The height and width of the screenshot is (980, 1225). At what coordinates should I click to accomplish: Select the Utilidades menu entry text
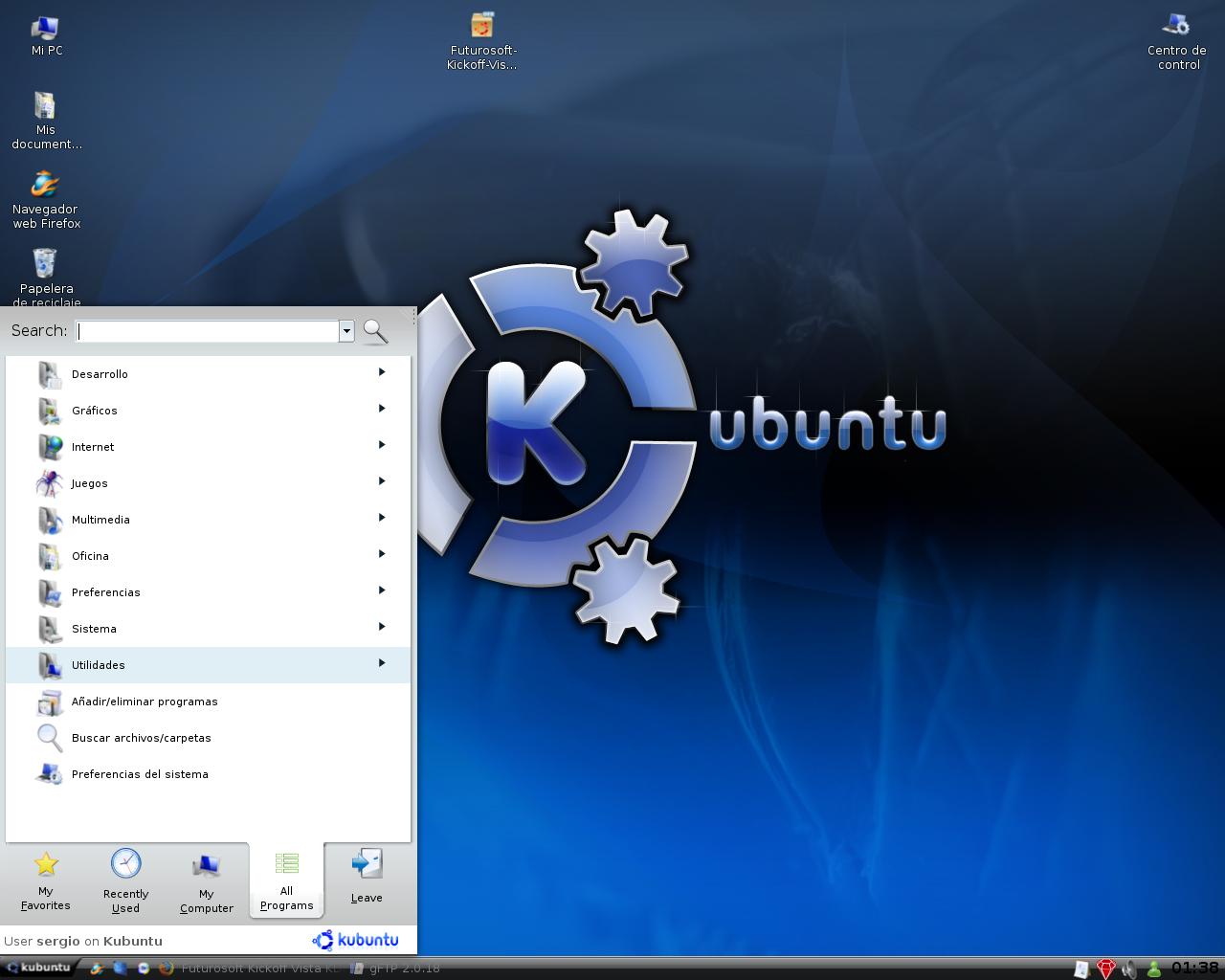coord(99,665)
